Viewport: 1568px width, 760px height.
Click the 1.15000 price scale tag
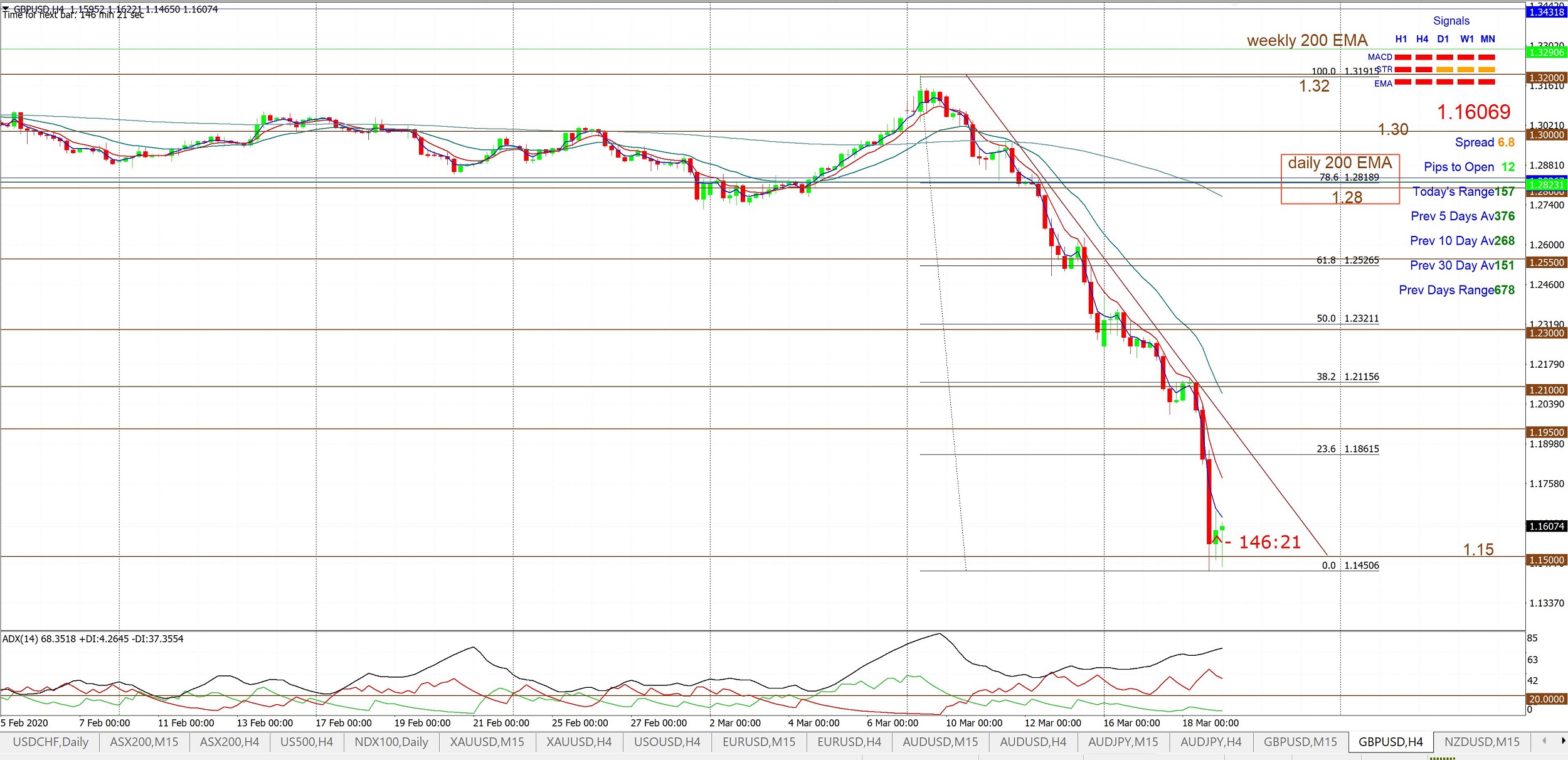pyautogui.click(x=1547, y=560)
